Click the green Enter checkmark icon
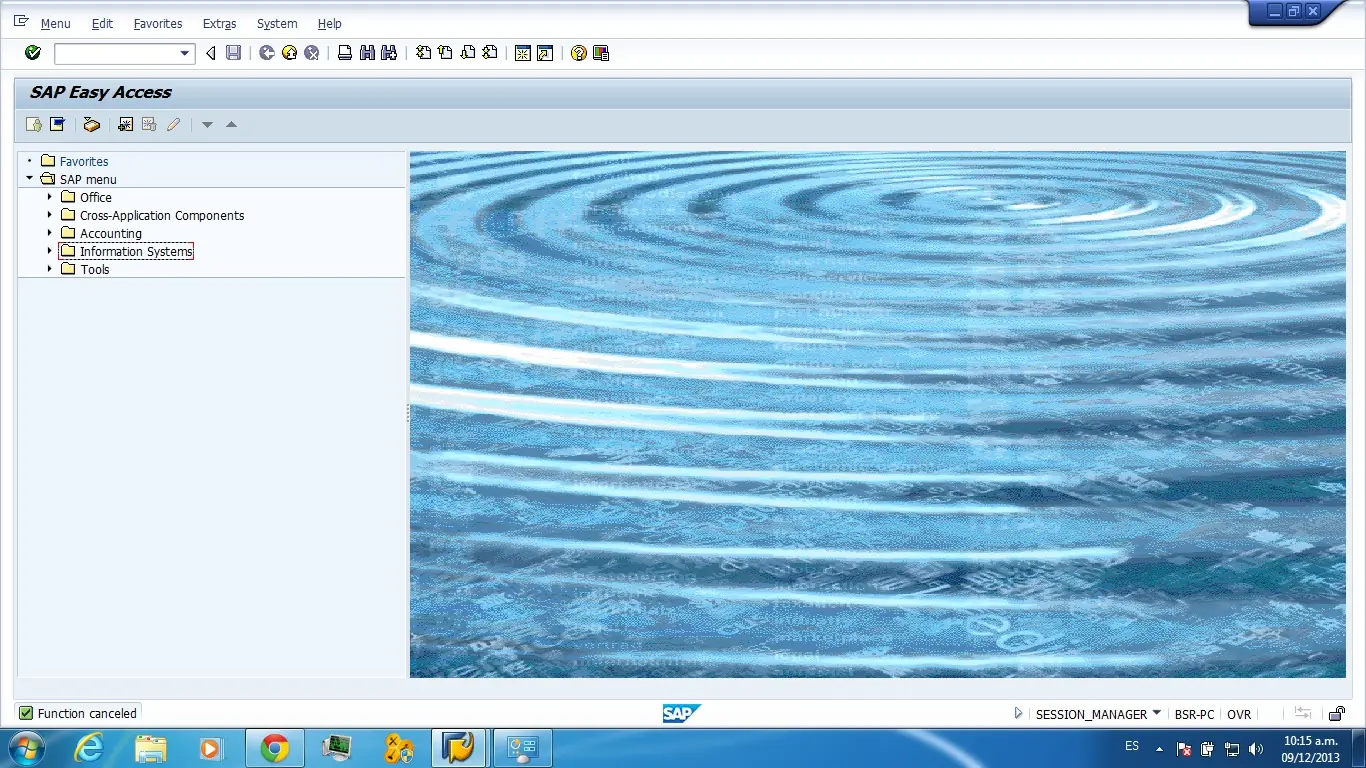The height and width of the screenshot is (768, 1366). pyautogui.click(x=33, y=53)
